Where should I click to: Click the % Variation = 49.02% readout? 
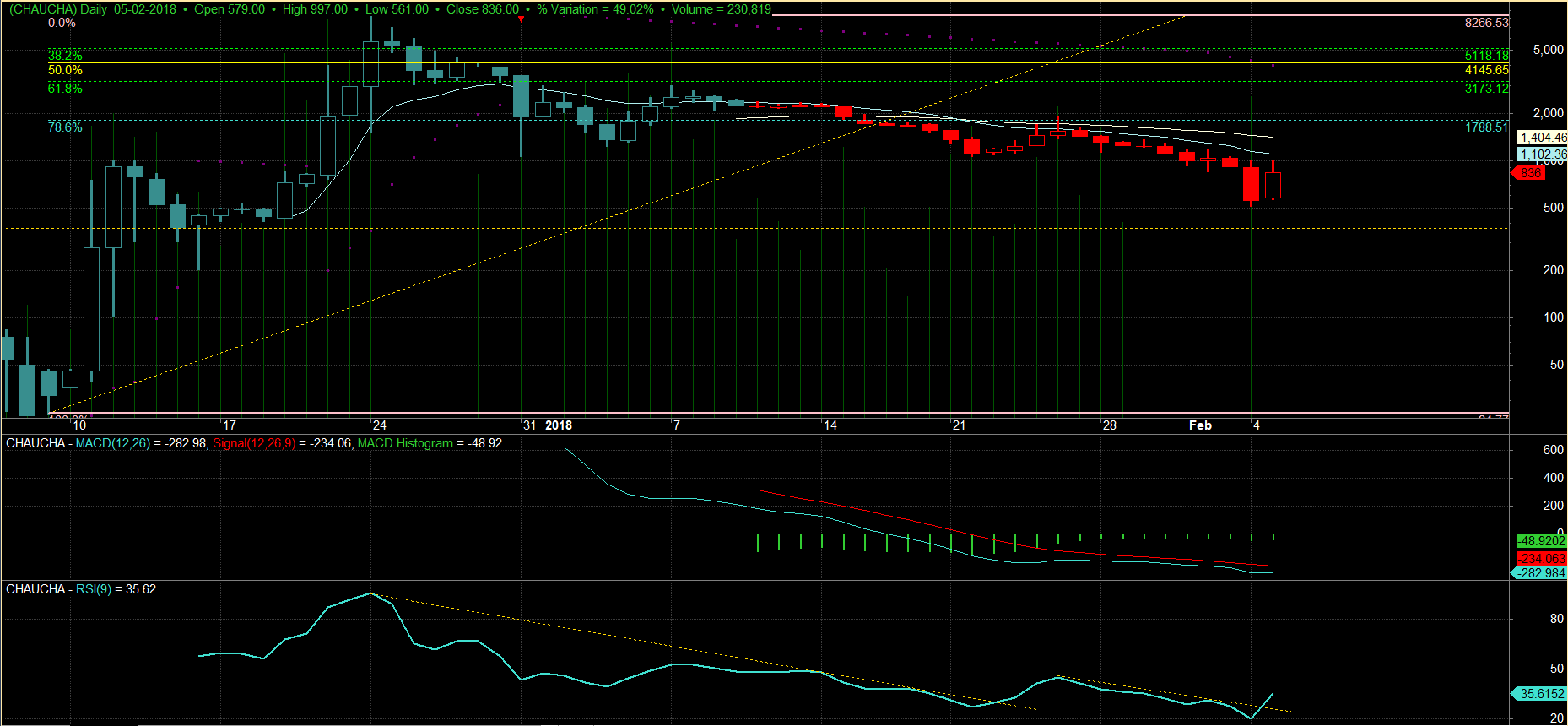595,9
